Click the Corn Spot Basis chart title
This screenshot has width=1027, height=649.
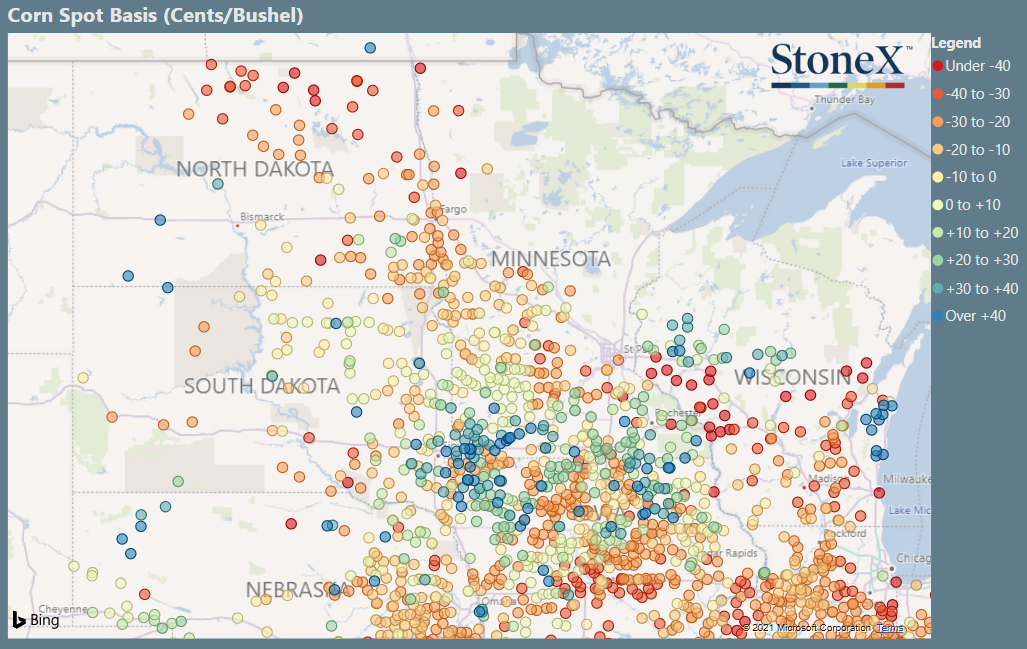point(155,15)
